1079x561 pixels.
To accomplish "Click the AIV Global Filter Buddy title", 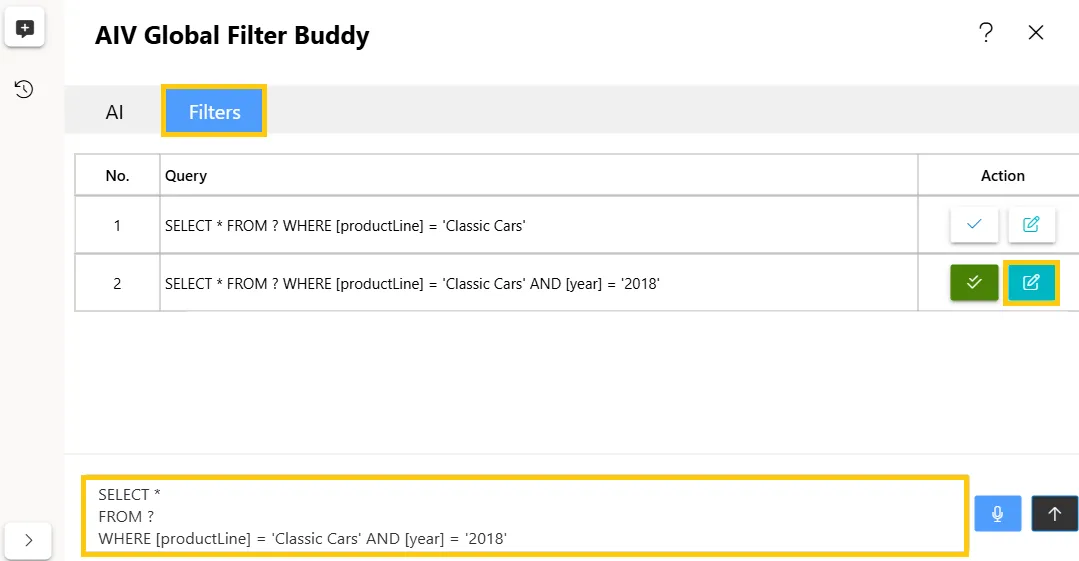I will click(232, 36).
